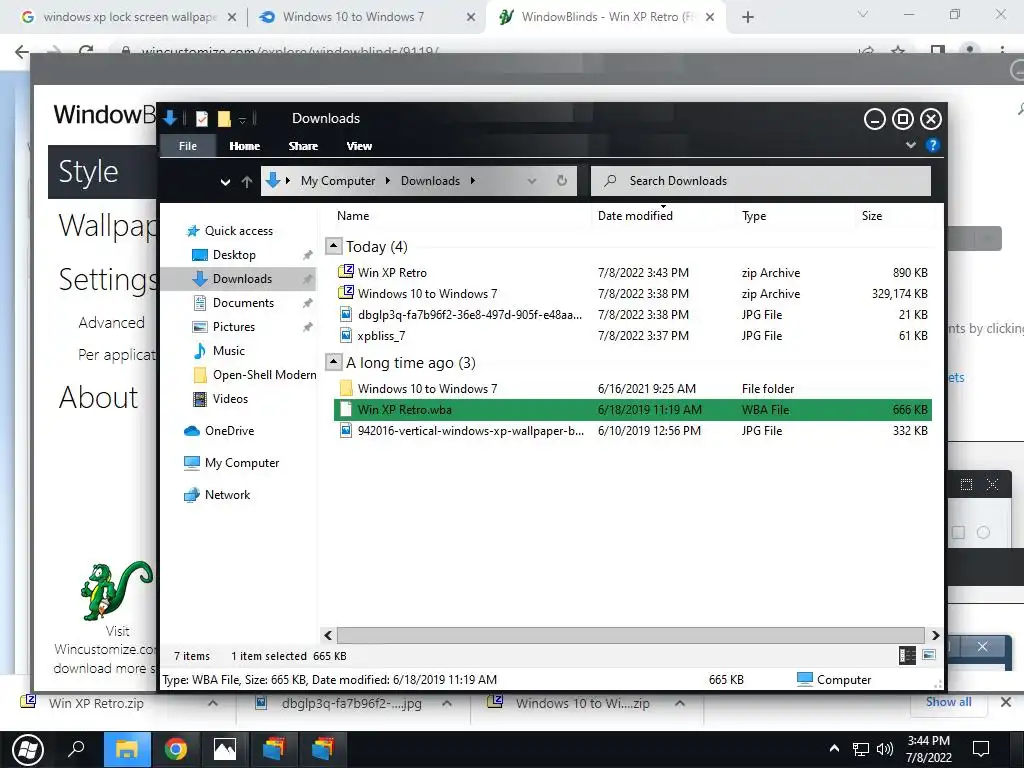Image resolution: width=1024 pixels, height=768 pixels.
Task: Open Style section in WindowBlinds
Action: pyautogui.click(x=103, y=172)
